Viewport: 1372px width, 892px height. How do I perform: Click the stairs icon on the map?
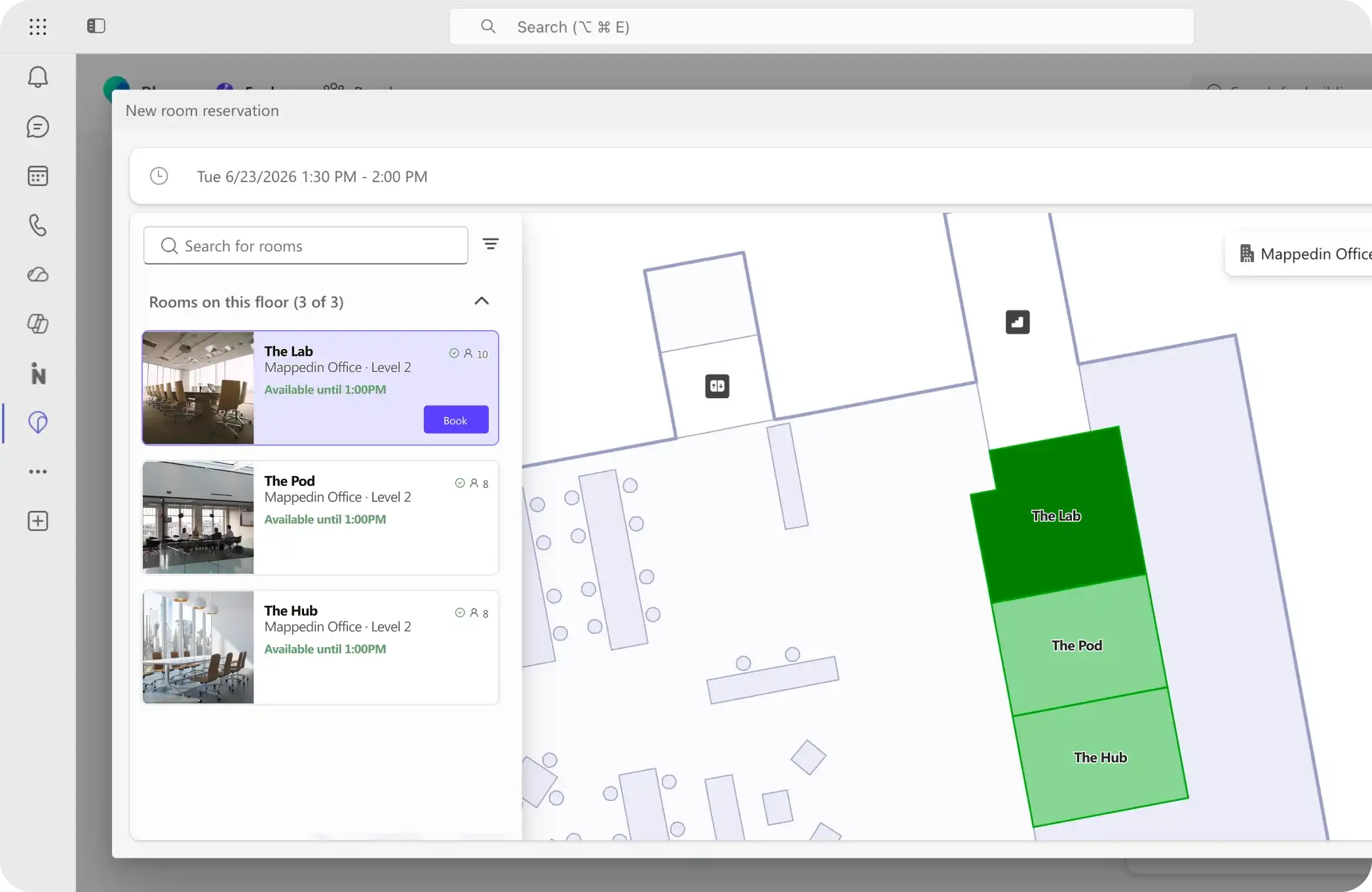click(1018, 322)
